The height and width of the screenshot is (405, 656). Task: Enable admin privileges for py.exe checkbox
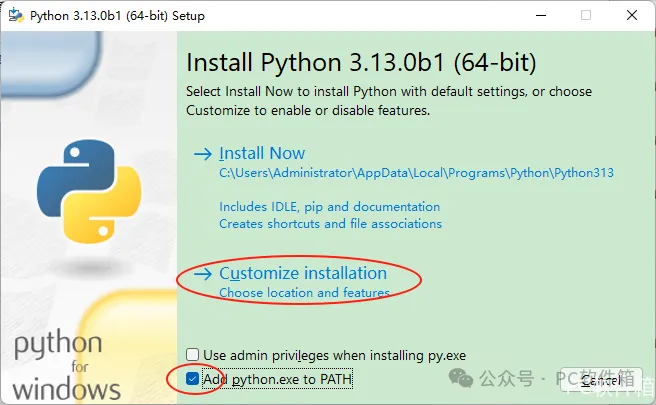pyautogui.click(x=192, y=355)
